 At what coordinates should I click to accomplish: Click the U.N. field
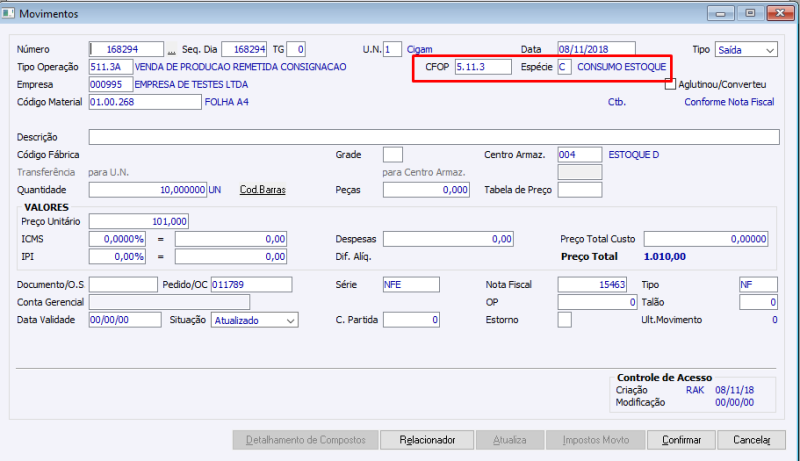pyautogui.click(x=392, y=49)
